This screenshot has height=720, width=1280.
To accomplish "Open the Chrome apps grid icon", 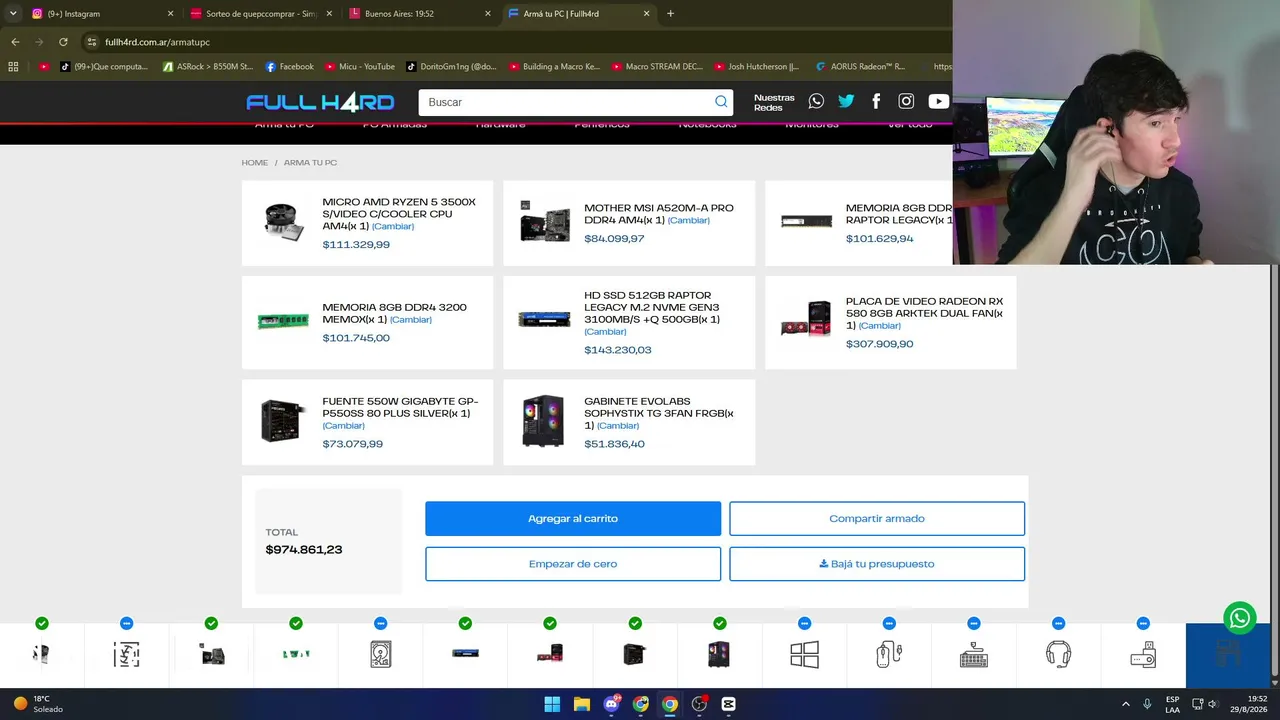I will coord(13,67).
